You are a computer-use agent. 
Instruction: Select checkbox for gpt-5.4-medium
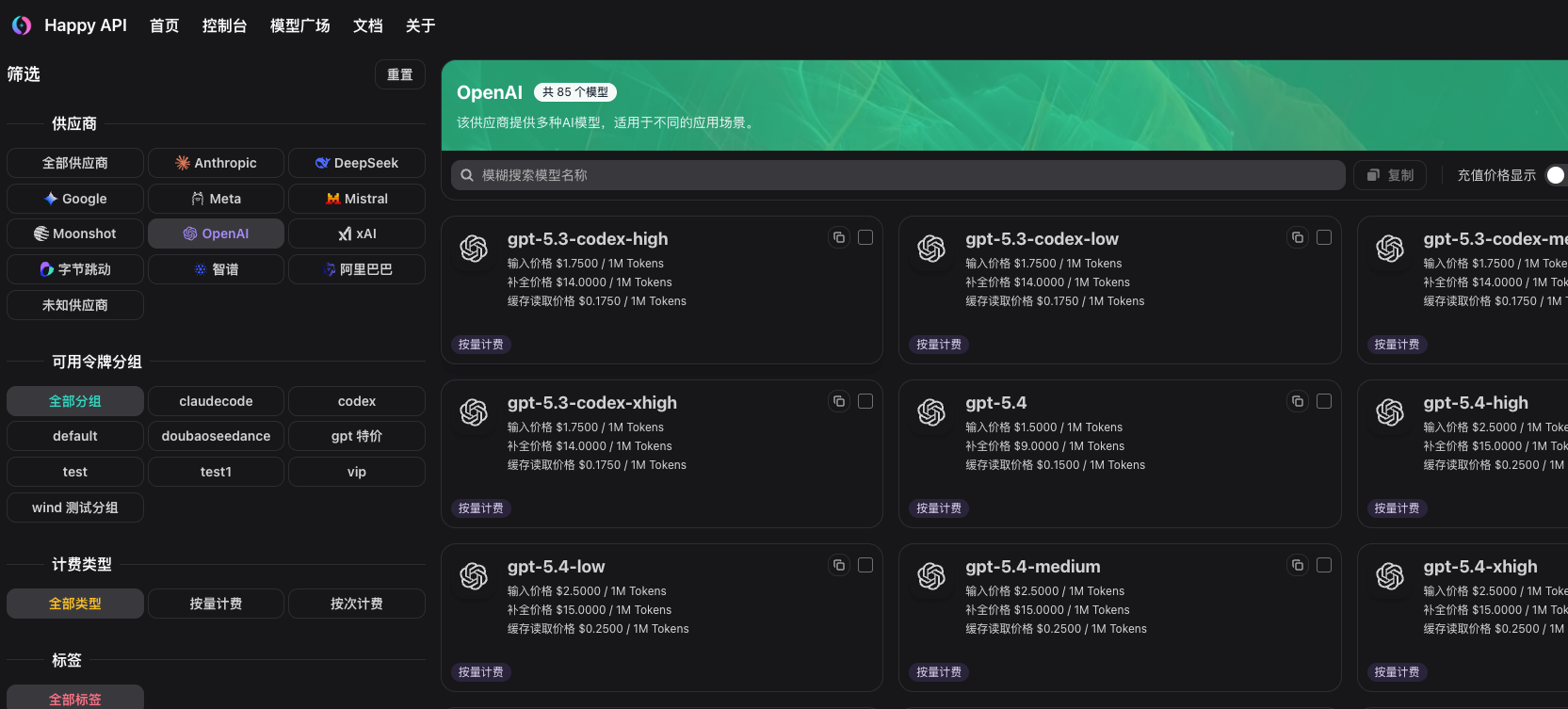coord(1324,565)
